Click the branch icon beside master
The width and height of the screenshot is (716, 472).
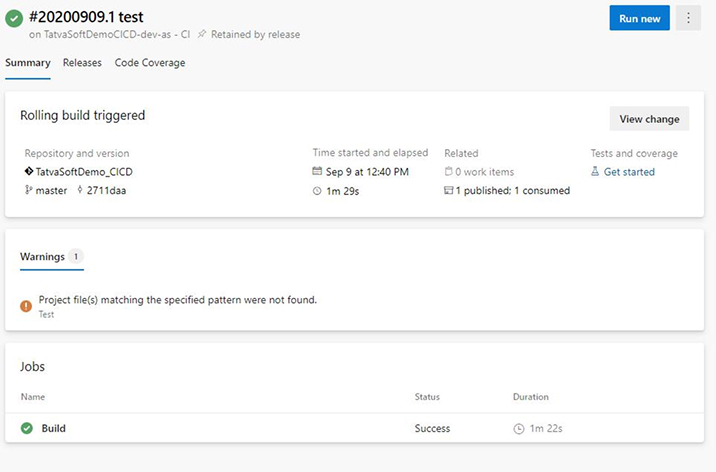[28, 190]
